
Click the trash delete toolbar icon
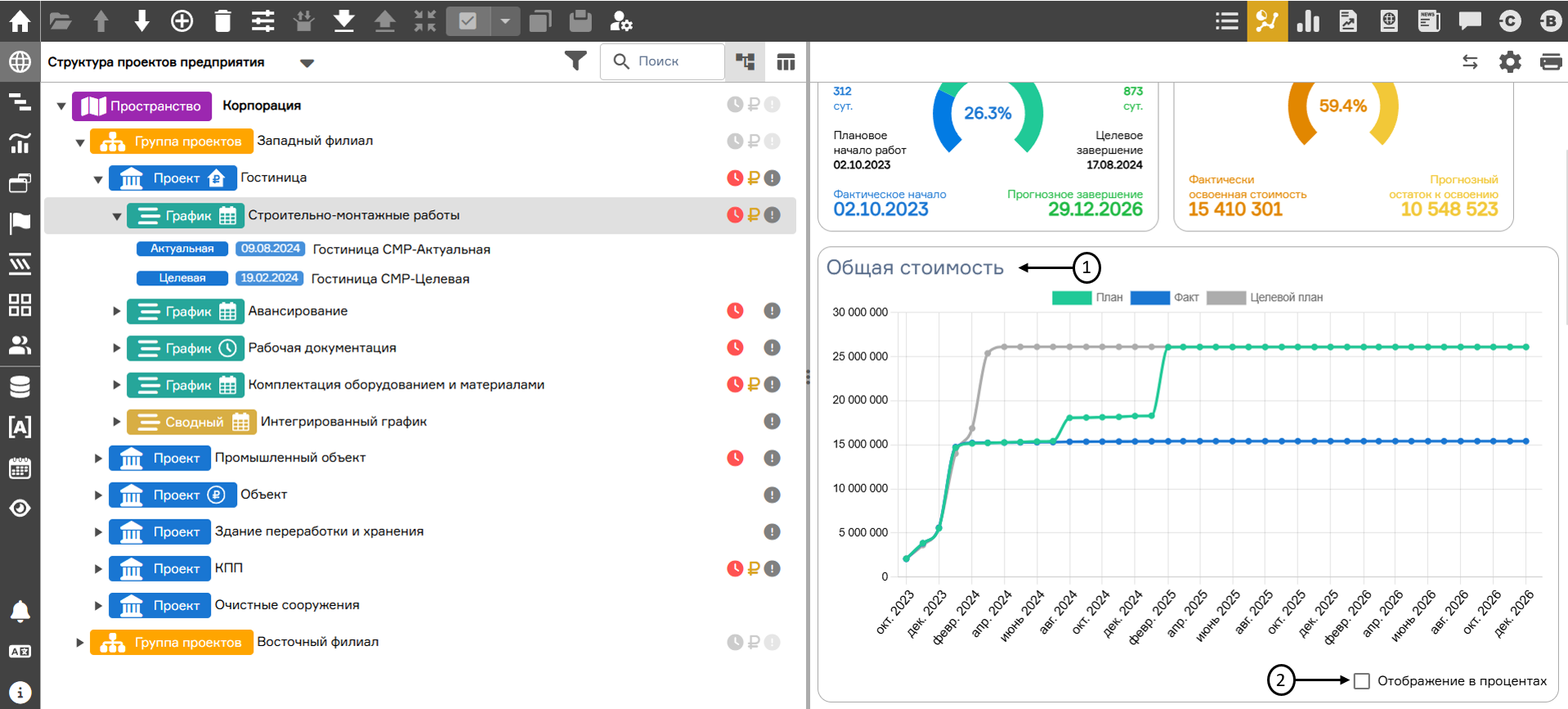(222, 21)
